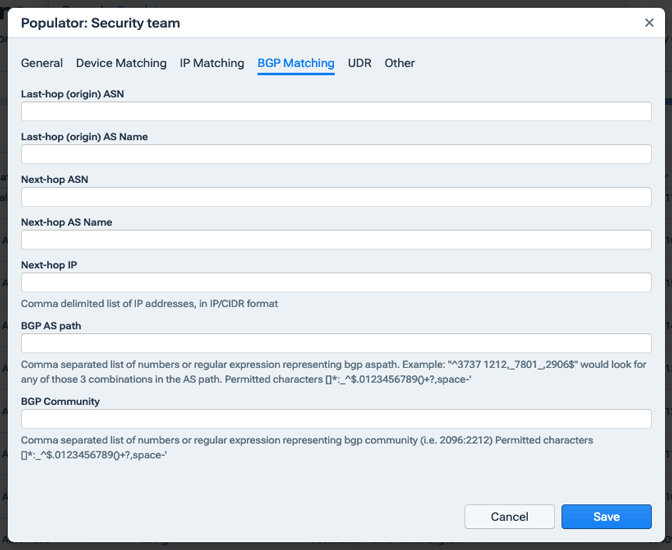Select the BGP Matching tab
Screen dimensions: 672x550
coord(296,63)
